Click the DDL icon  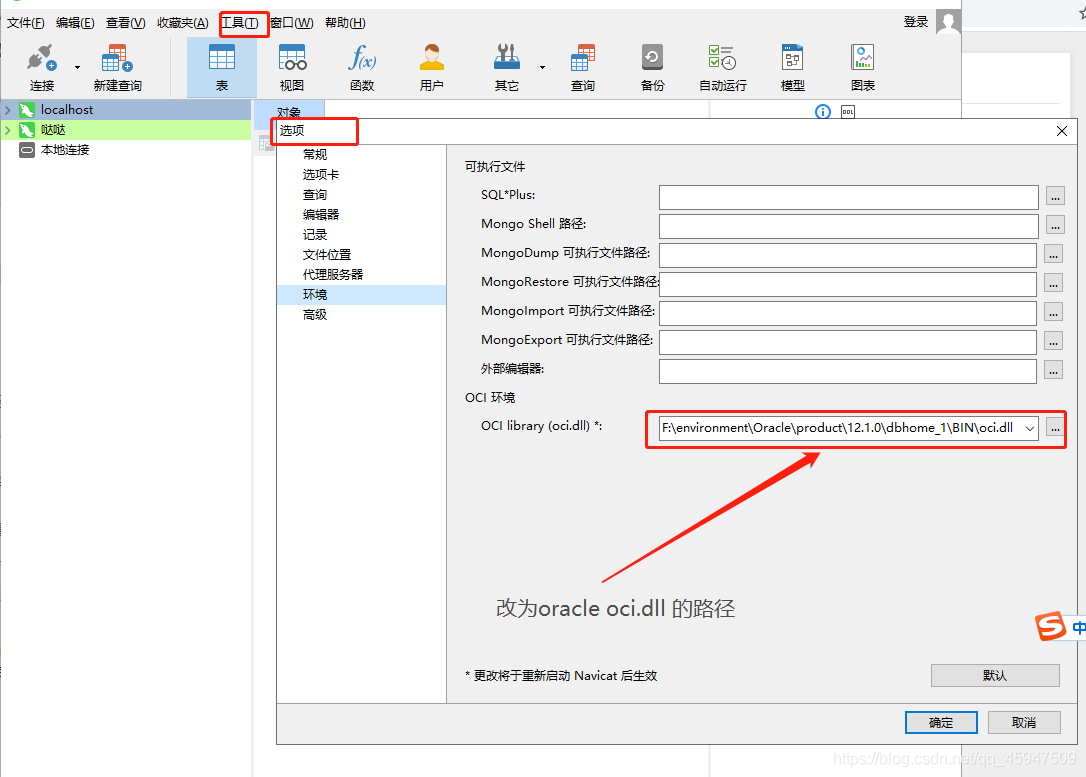coord(848,111)
